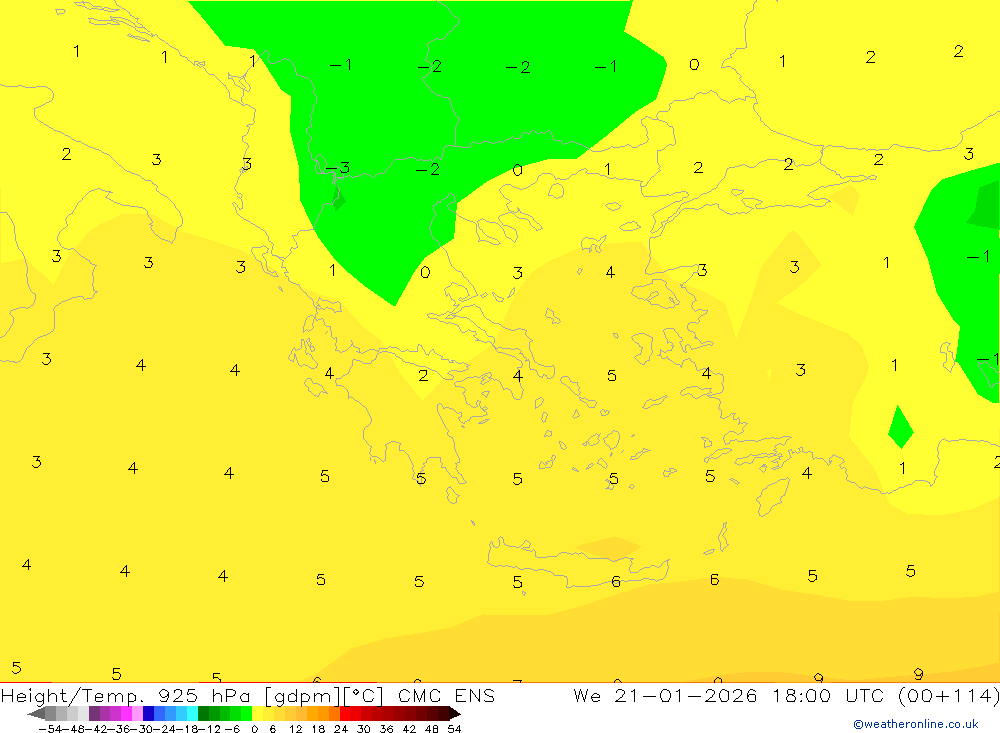
Task: Click the 42 label on the color scale
Action: pos(409,729)
